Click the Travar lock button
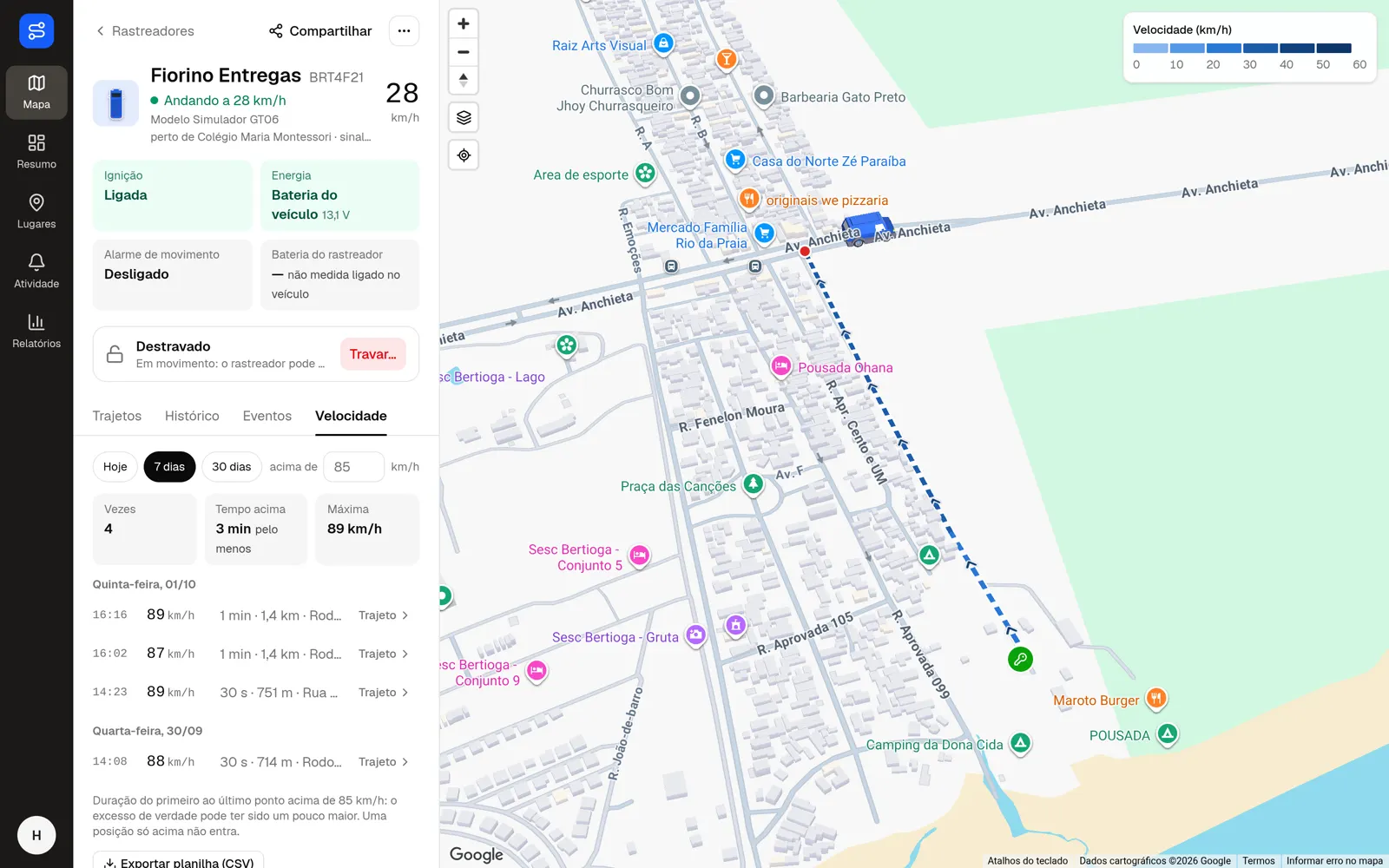Image resolution: width=1389 pixels, height=868 pixels. coord(372,354)
